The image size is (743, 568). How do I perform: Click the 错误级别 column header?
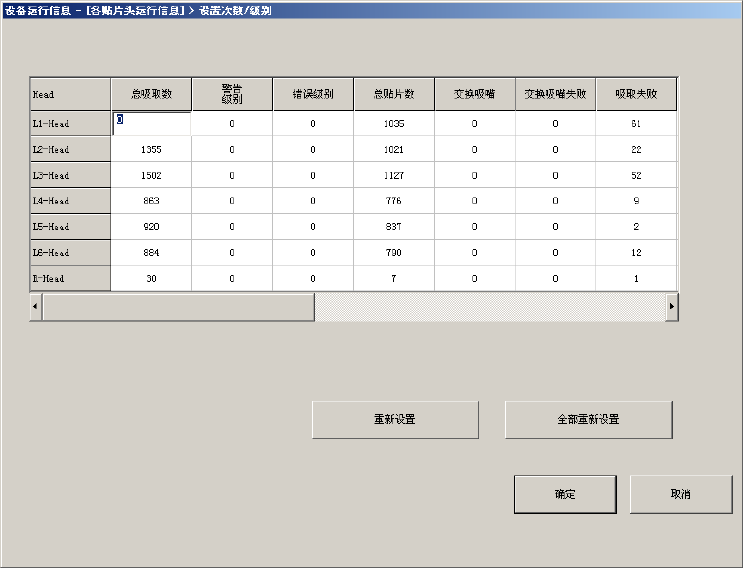313,94
